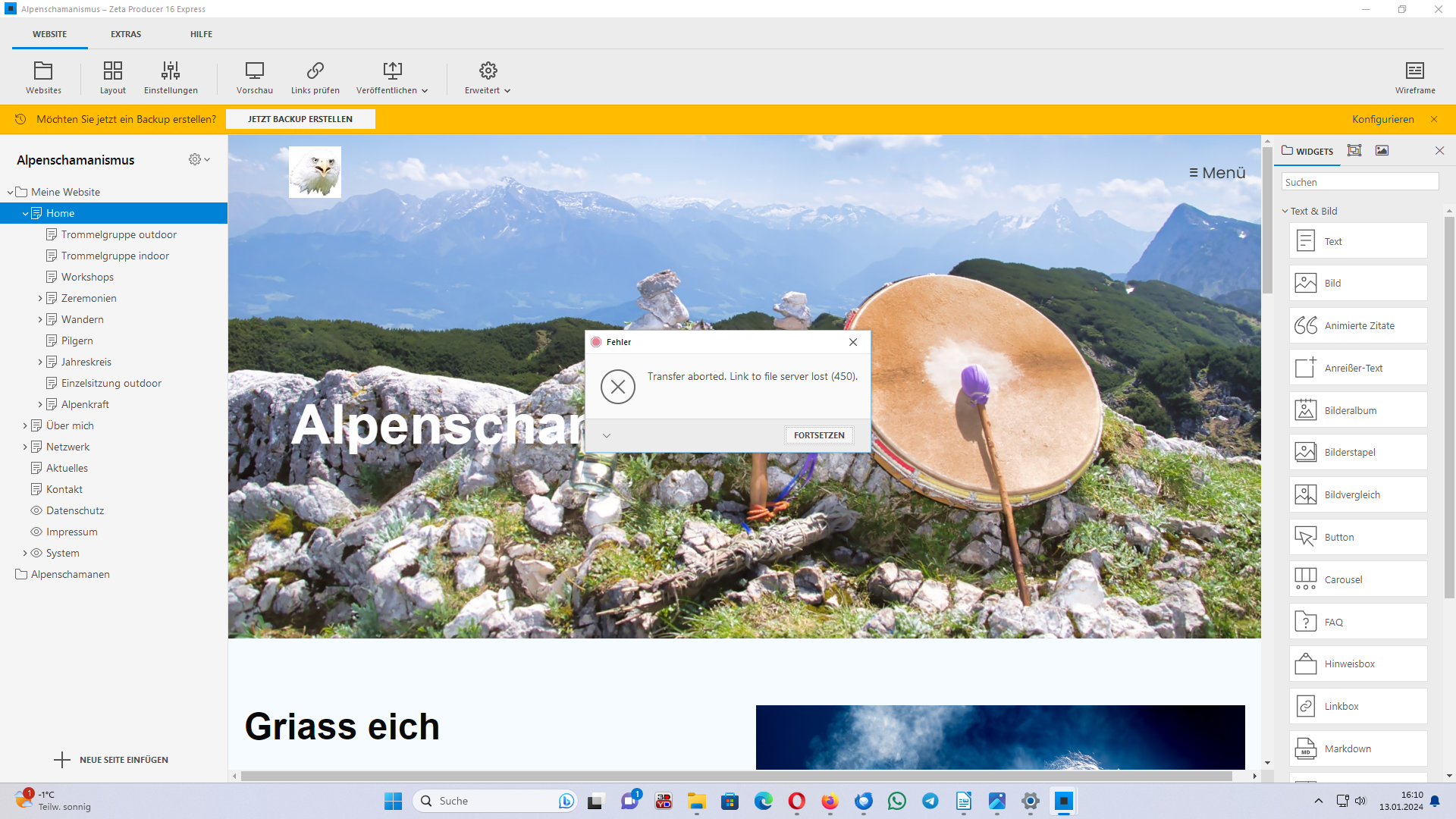Click the preview vertical scrollbar thumb
This screenshot has width=1456, height=819.
[x=1267, y=220]
